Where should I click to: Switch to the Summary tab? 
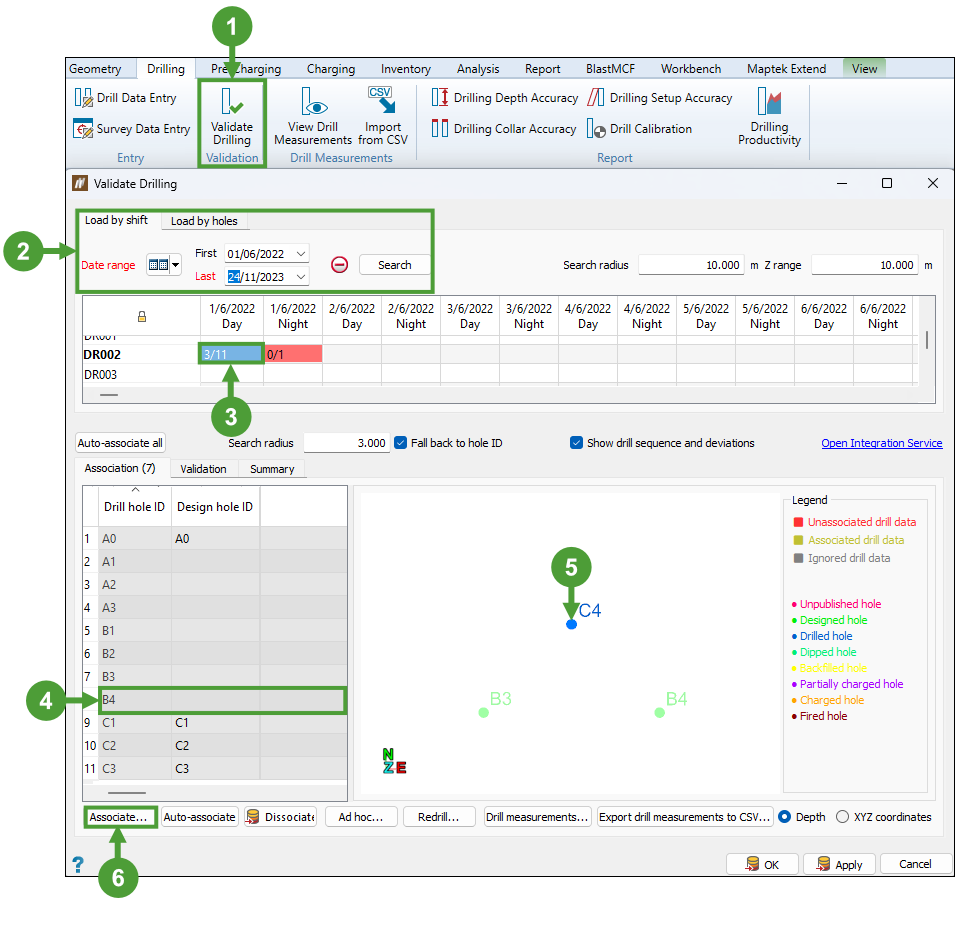point(272,469)
